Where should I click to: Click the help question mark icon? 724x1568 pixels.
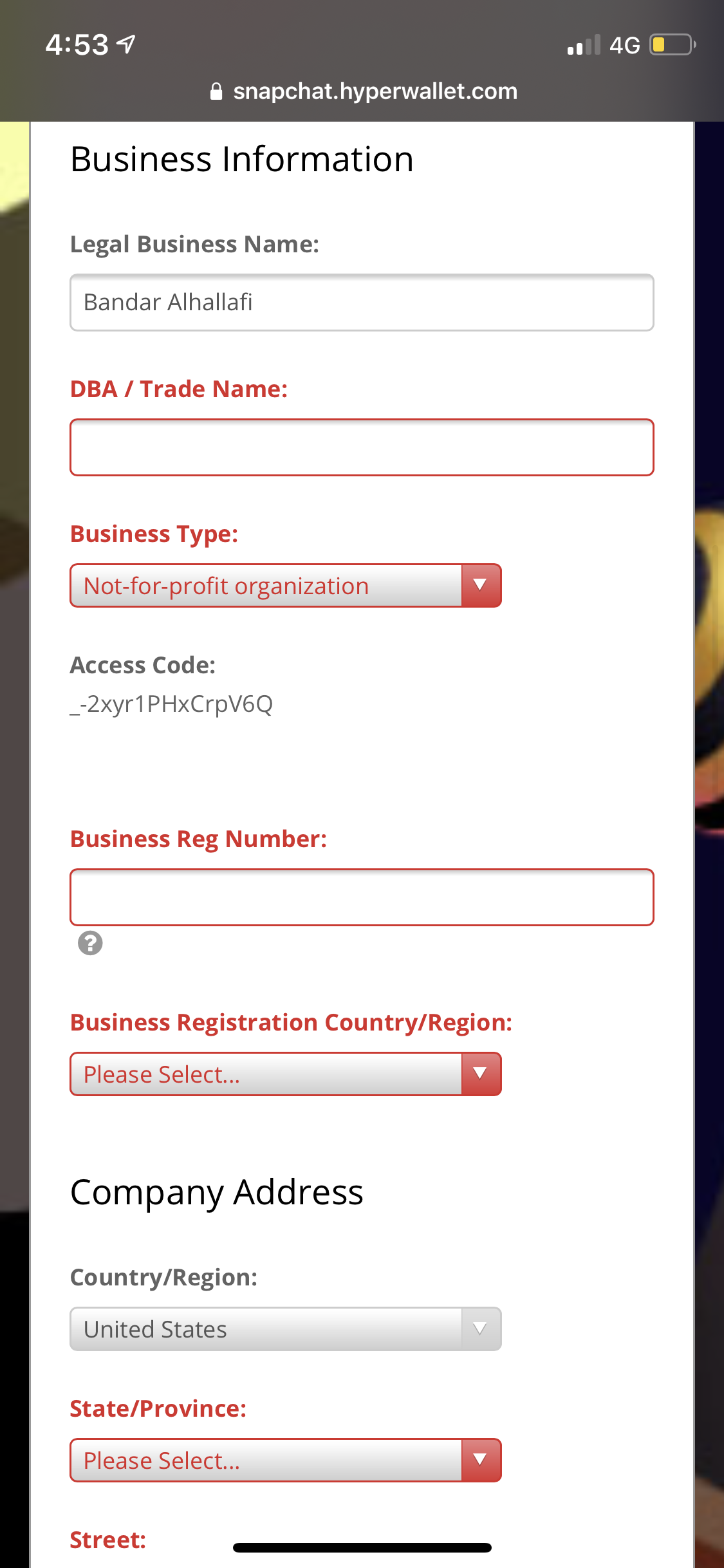pos(90,943)
